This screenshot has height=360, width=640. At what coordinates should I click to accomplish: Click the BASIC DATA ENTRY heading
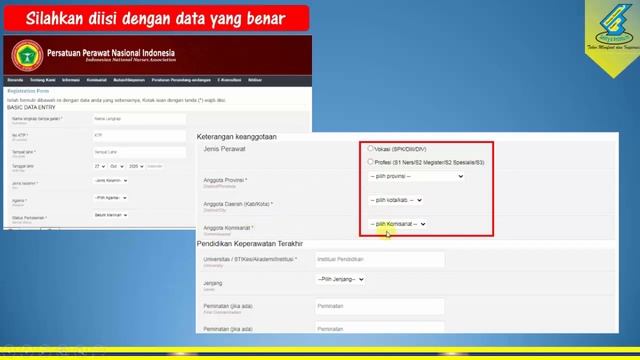(31, 107)
